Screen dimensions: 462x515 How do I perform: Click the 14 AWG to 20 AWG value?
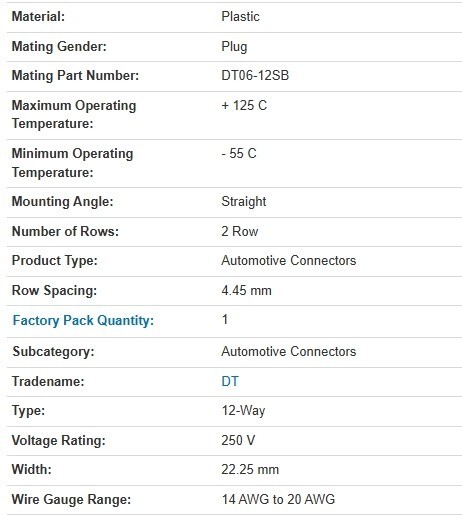[278, 499]
